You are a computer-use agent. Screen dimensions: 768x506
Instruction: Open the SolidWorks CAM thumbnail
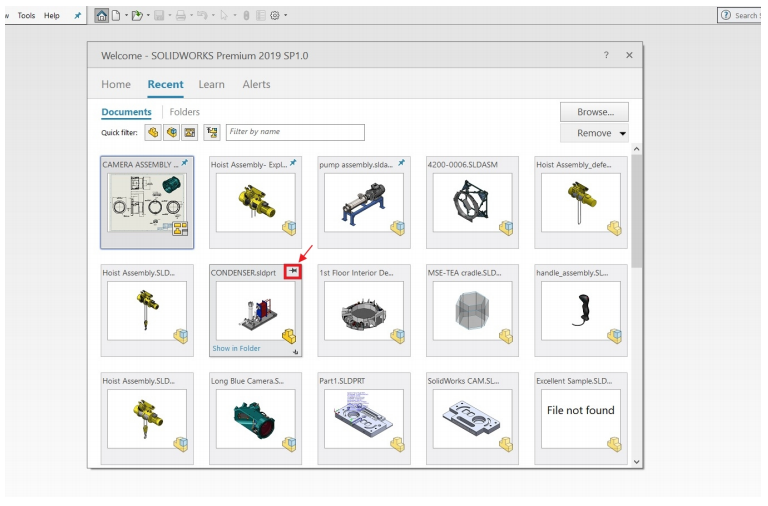click(473, 419)
